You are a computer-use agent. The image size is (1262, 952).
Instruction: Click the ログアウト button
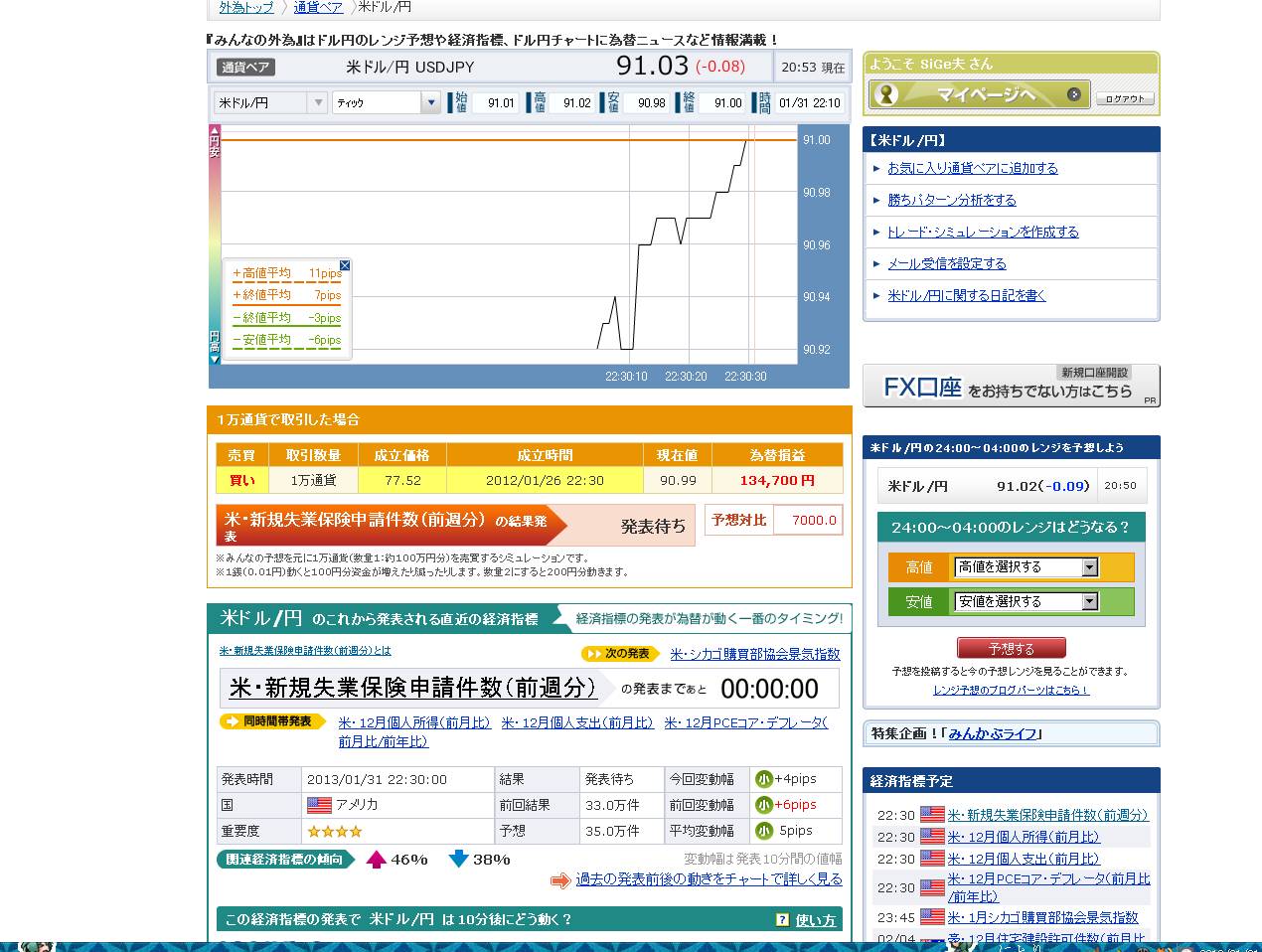[1125, 98]
